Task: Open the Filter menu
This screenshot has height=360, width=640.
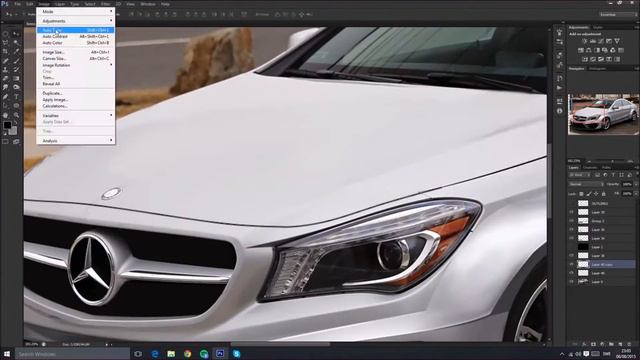Action: pyautogui.click(x=105, y=4)
